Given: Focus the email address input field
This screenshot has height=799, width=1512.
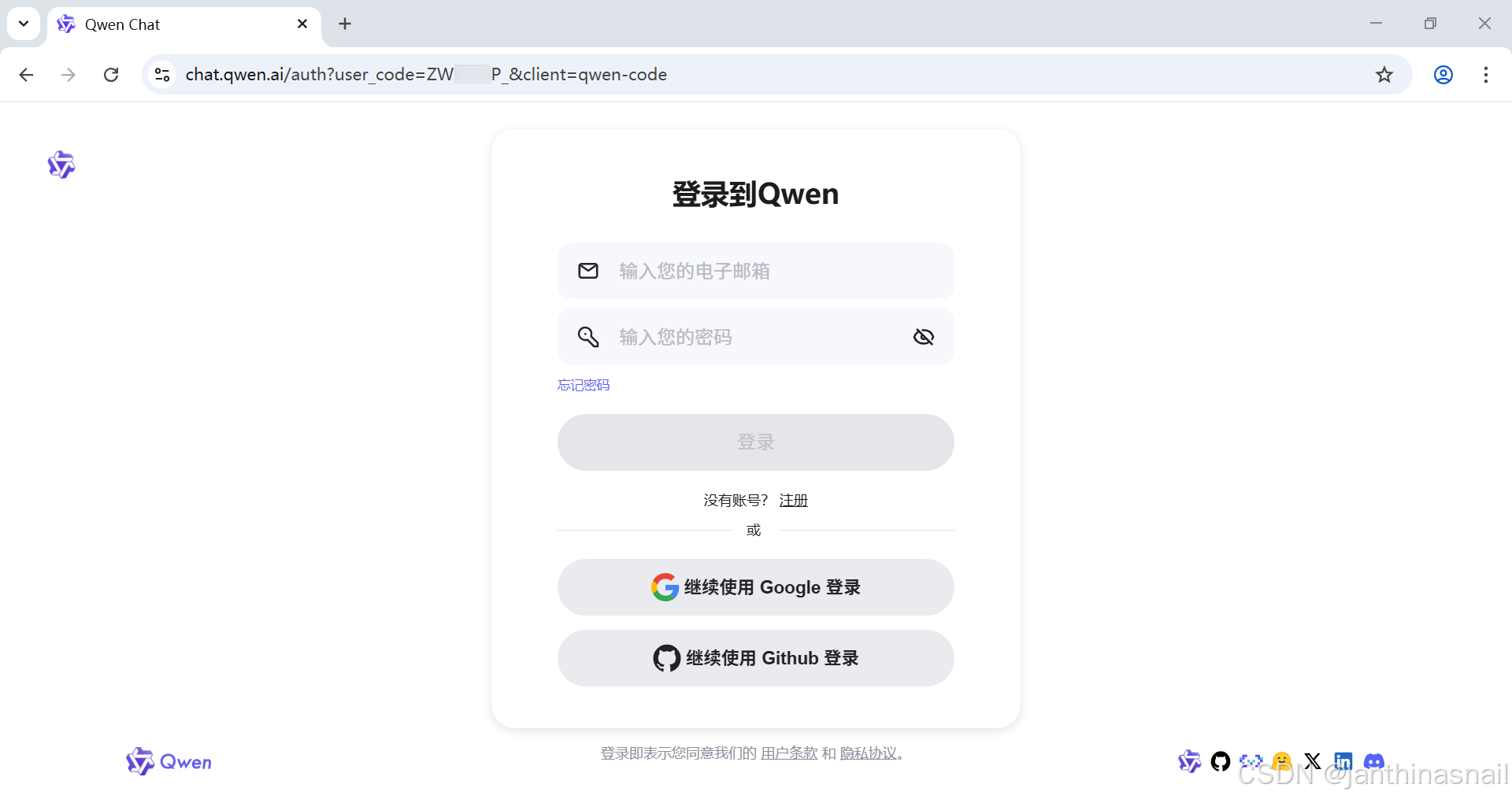Looking at the screenshot, I should (756, 271).
